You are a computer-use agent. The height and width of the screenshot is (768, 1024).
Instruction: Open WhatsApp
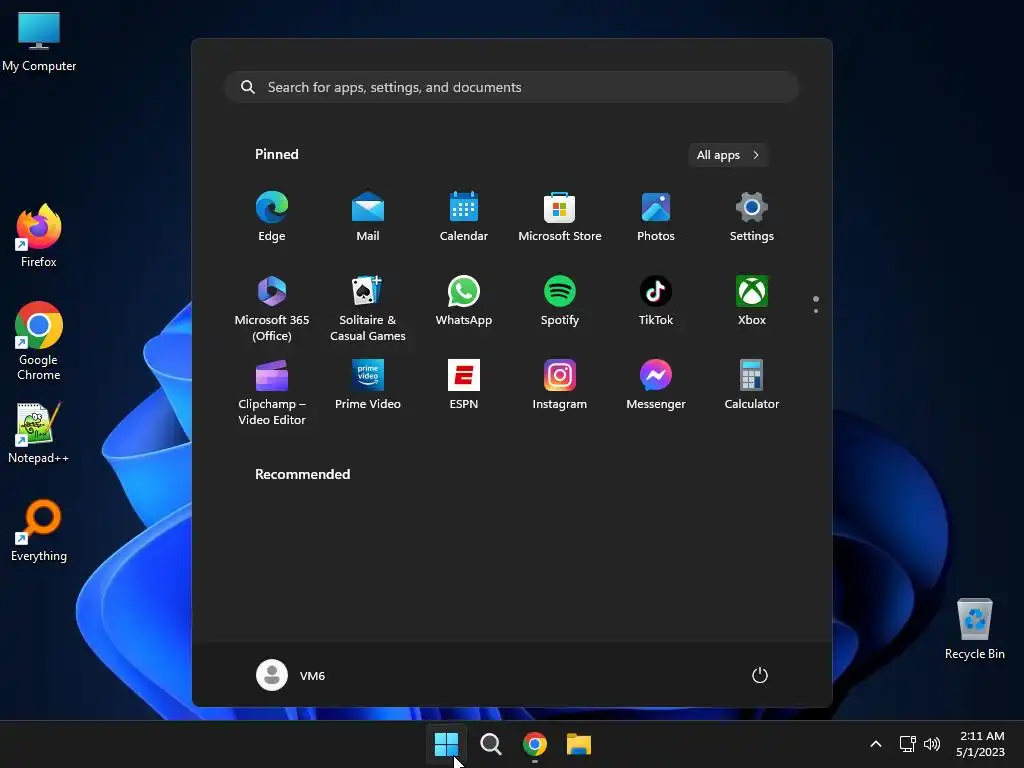464,300
